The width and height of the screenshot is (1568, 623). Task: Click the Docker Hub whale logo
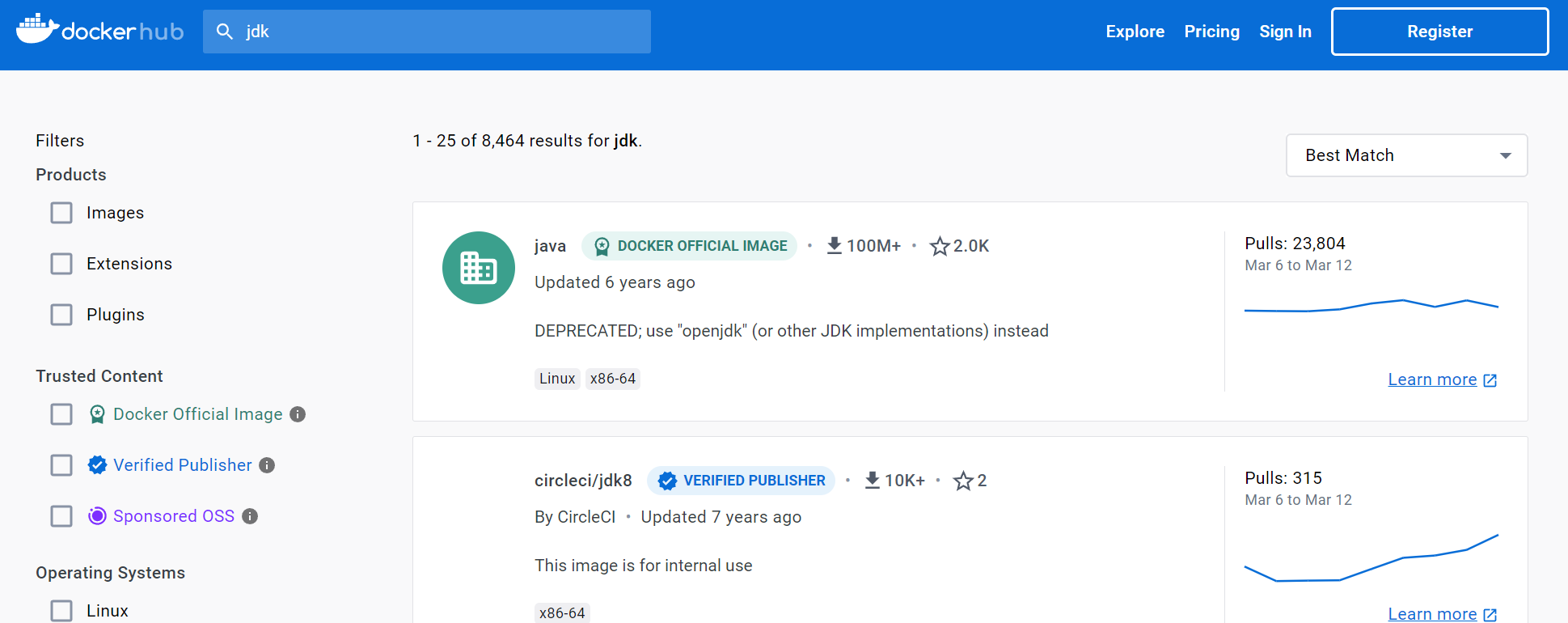tap(37, 29)
